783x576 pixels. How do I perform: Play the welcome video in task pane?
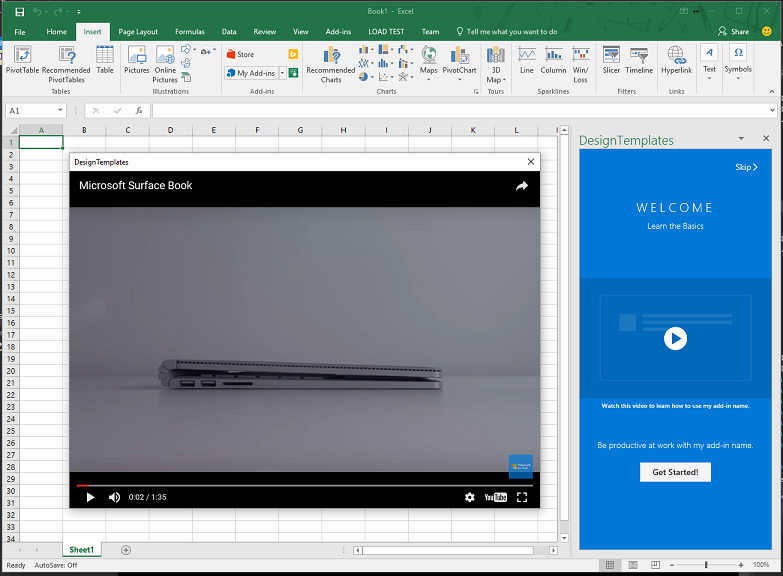click(675, 338)
